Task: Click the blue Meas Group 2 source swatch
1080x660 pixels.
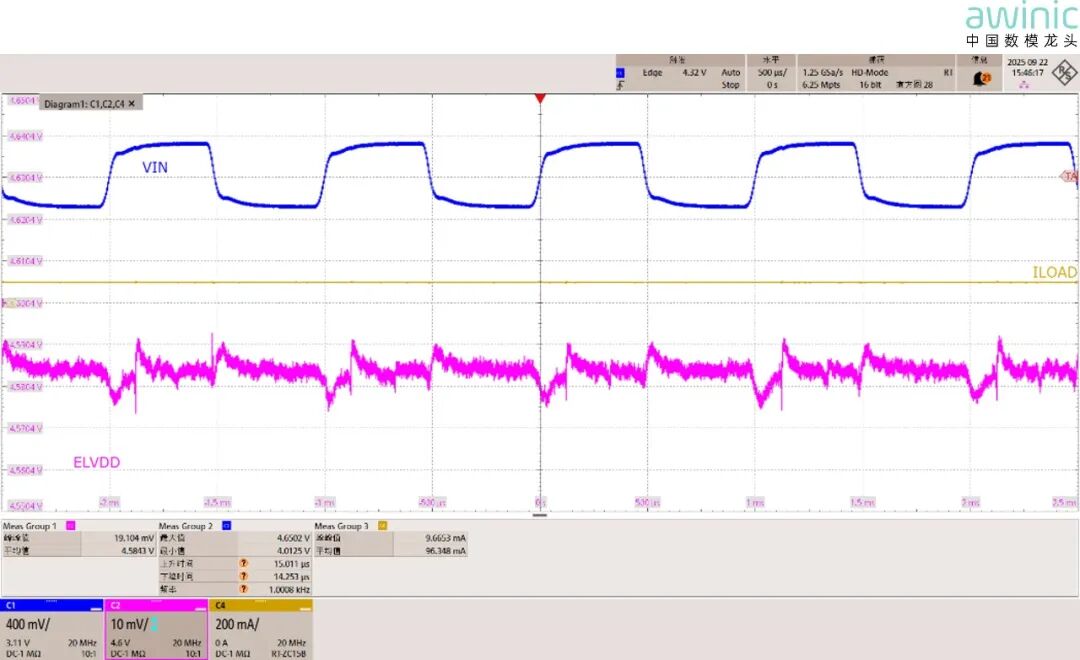Action: pos(227,526)
